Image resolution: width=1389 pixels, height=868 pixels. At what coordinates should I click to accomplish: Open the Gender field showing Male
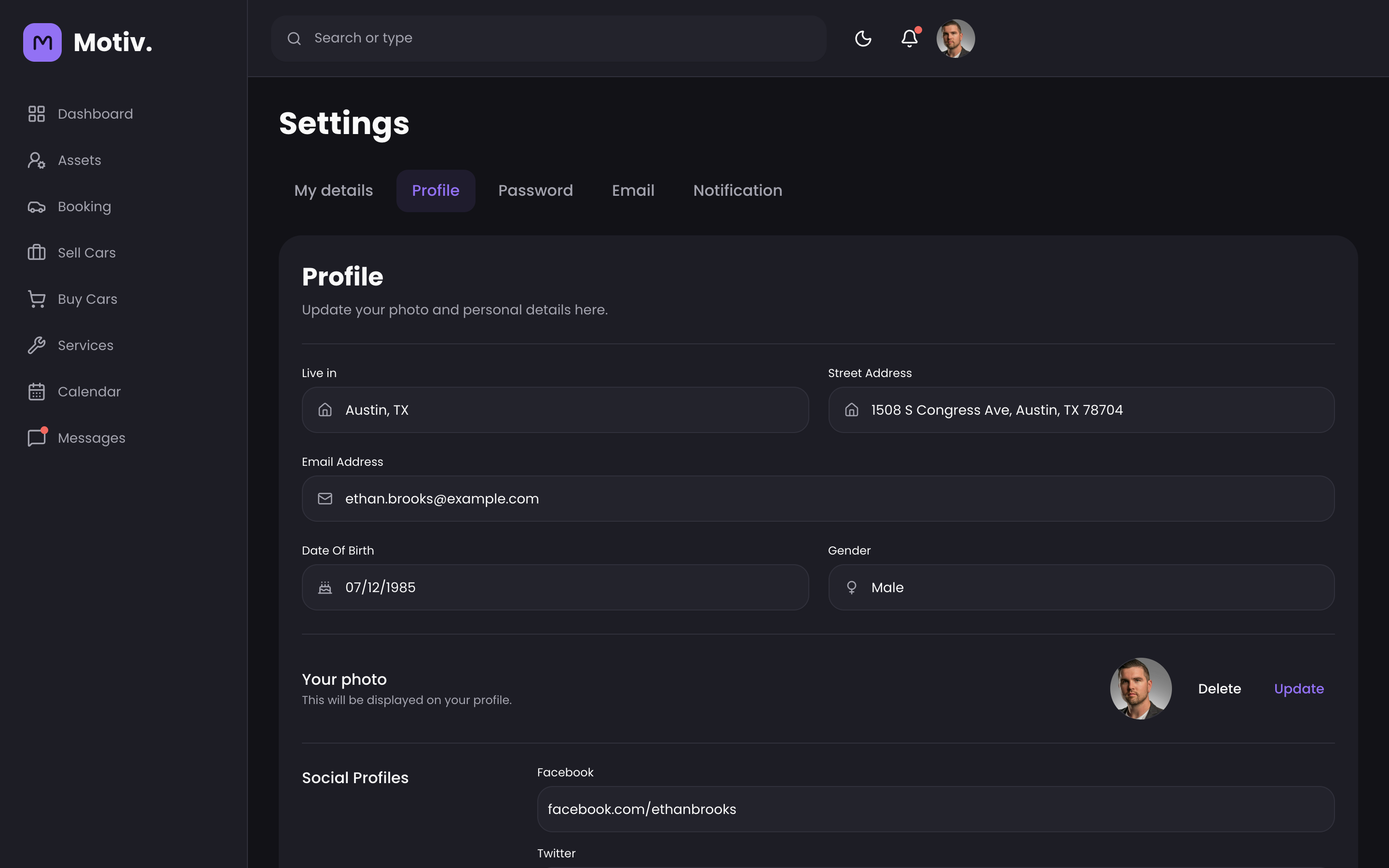1081,587
